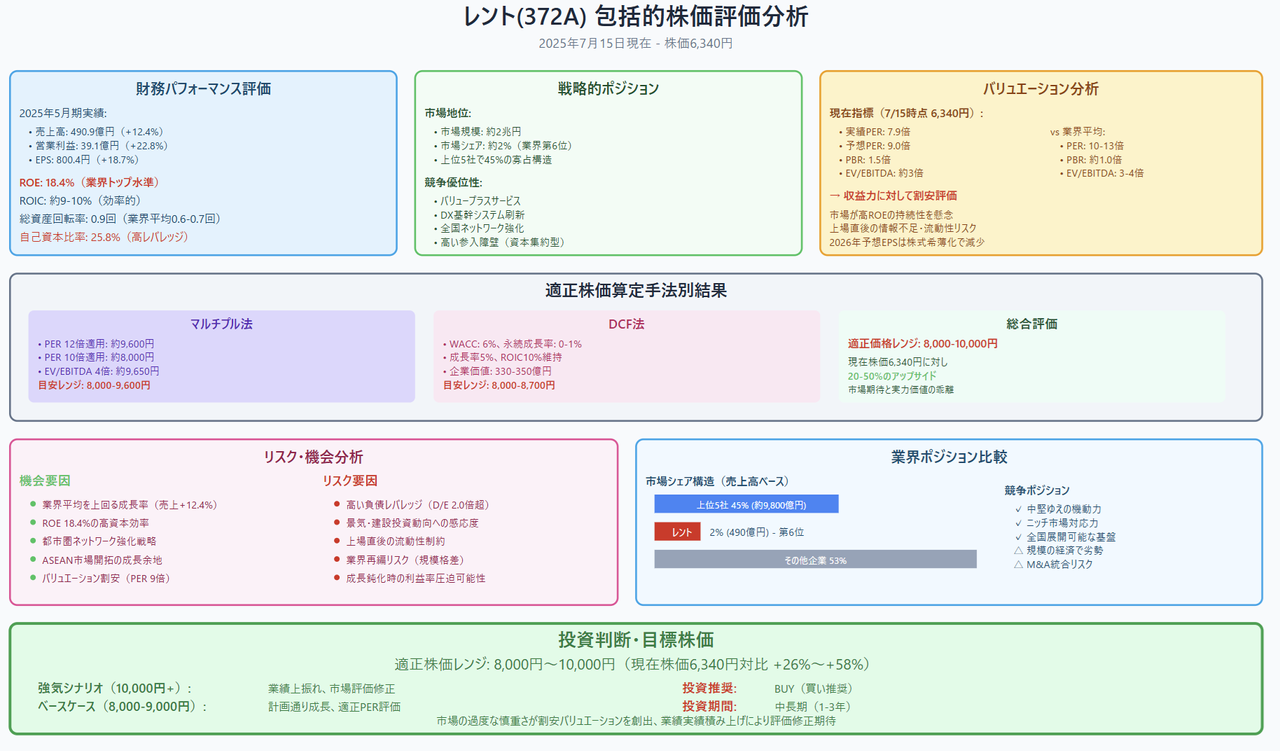Screen dimensions: 1280x751
Task: Click the checkmark next to ニッチ市場対応力
Action: tap(1018, 523)
